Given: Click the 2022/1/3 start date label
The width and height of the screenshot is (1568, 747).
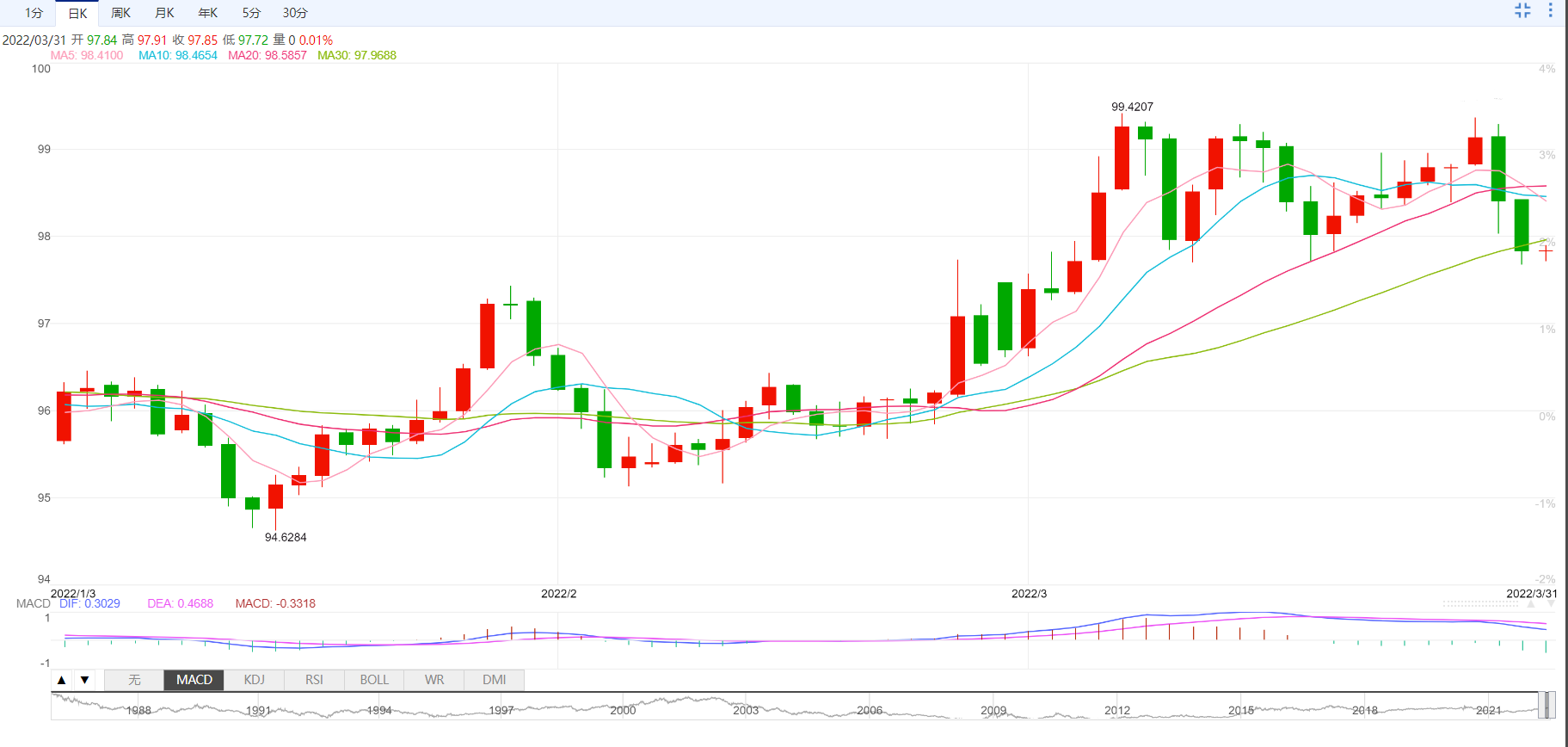Looking at the screenshot, I should point(73,594).
